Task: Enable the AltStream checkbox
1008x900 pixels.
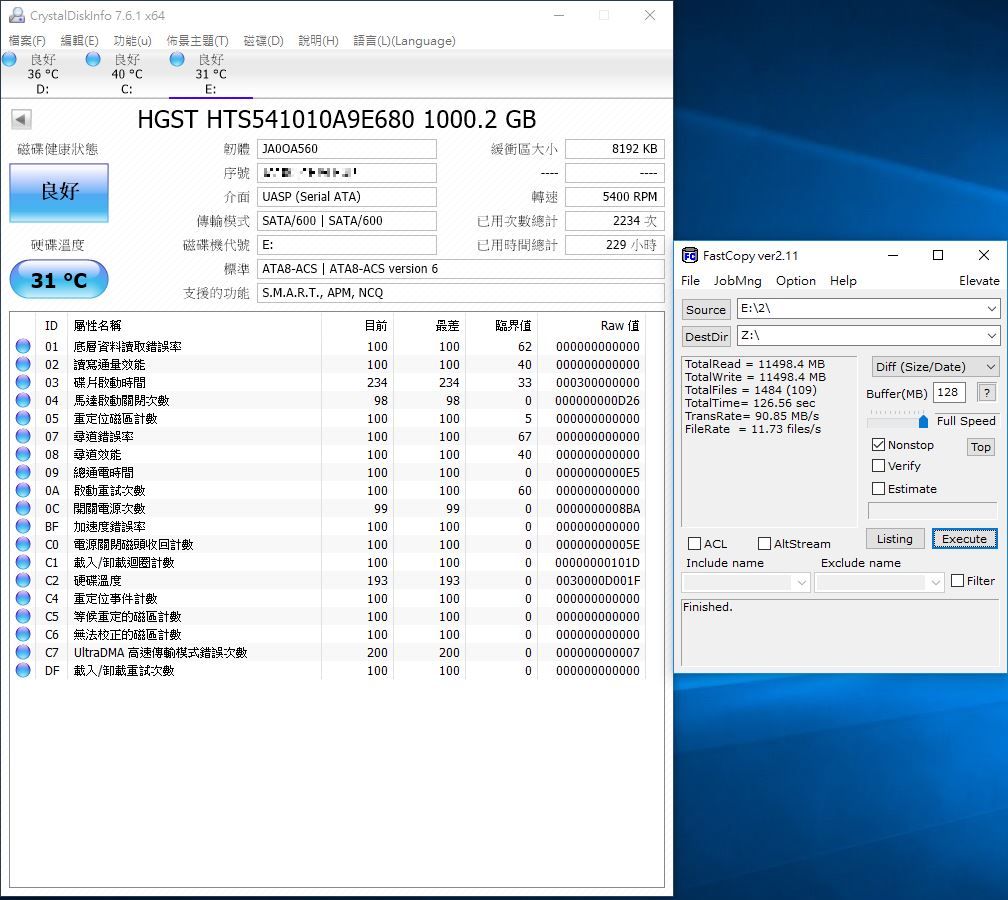Action: pyautogui.click(x=764, y=544)
